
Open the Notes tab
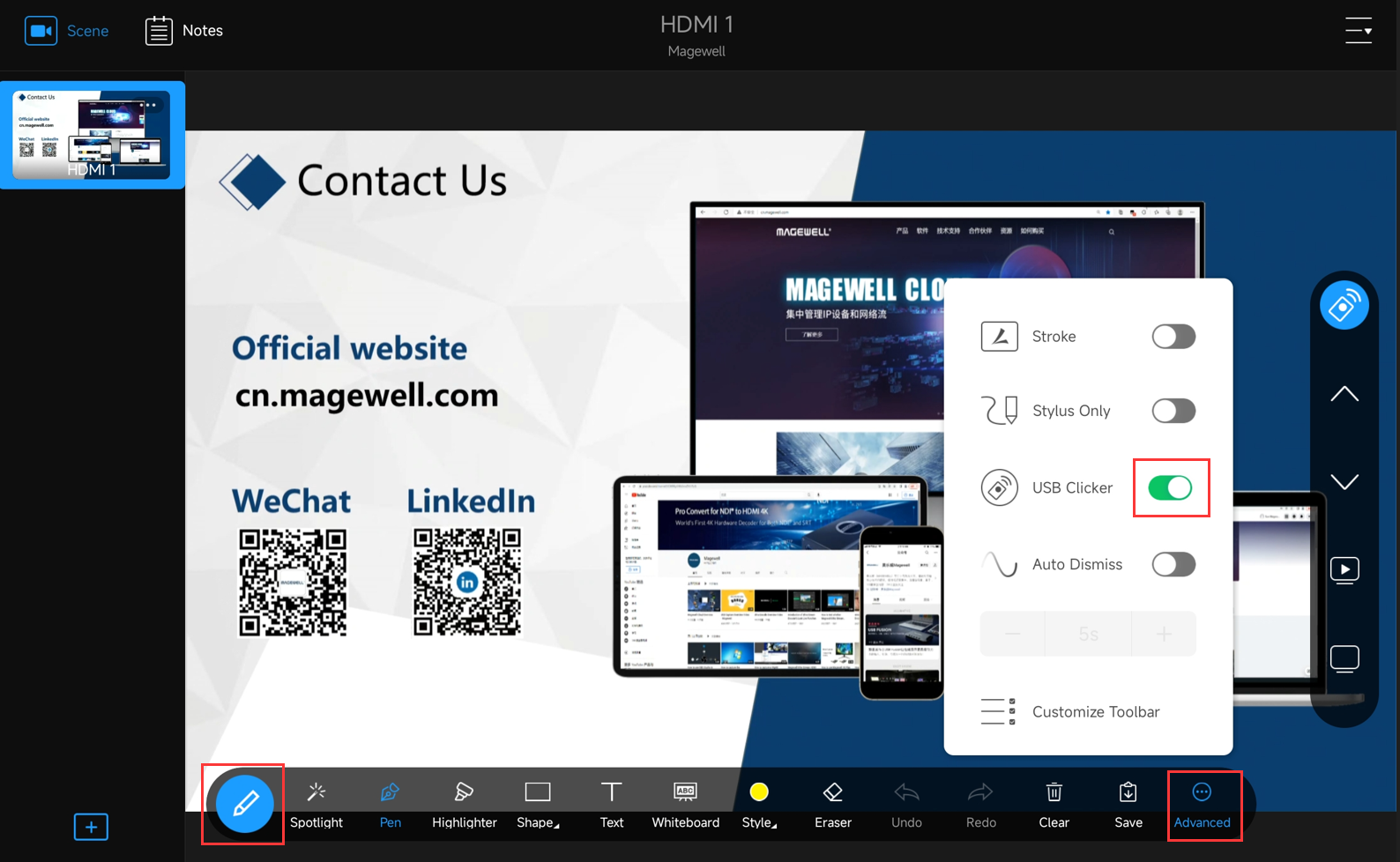click(184, 31)
